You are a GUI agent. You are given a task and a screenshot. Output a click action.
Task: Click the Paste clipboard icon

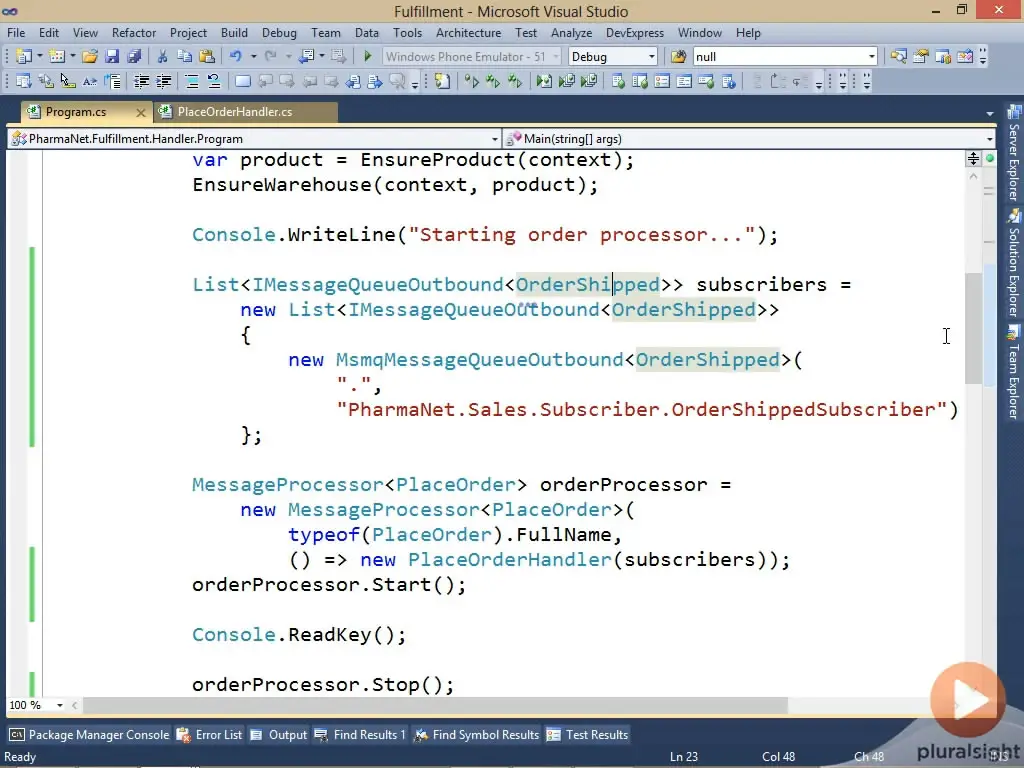(x=207, y=57)
